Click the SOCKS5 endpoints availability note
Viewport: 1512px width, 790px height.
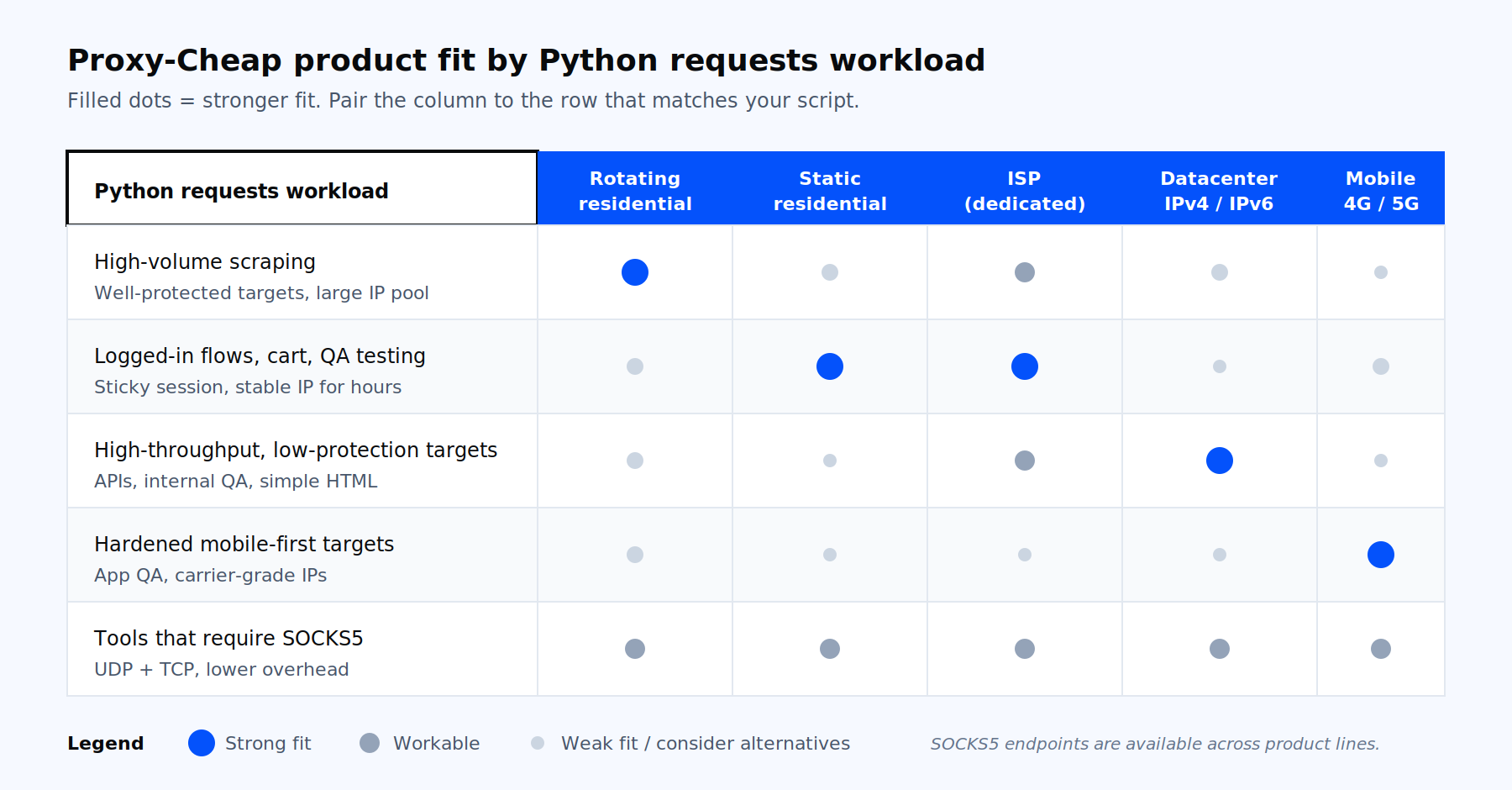[1155, 744]
